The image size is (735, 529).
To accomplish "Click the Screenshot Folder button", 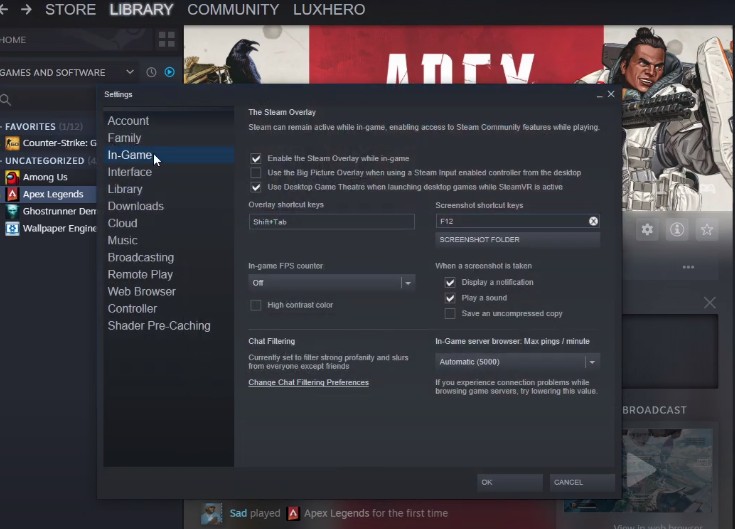I will pyautogui.click(x=517, y=239).
